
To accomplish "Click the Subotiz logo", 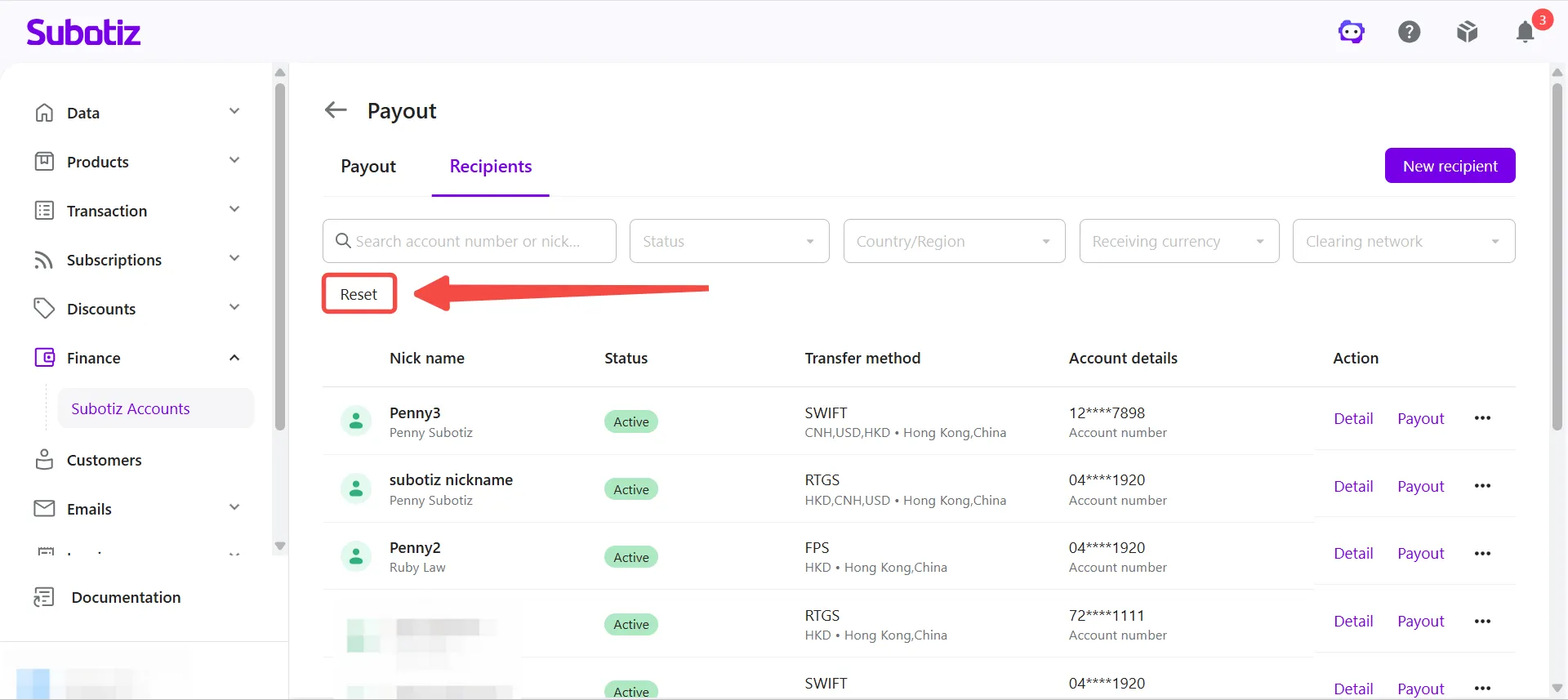I will [x=83, y=32].
